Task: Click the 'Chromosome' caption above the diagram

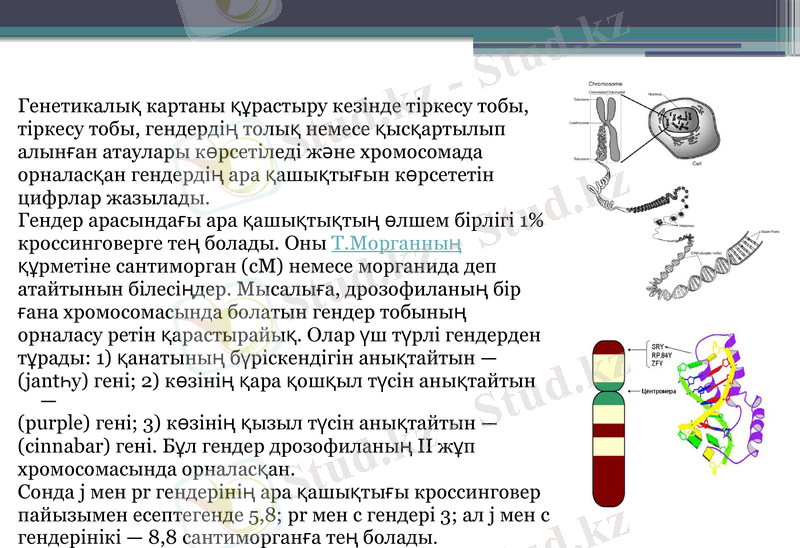Action: pos(606,84)
